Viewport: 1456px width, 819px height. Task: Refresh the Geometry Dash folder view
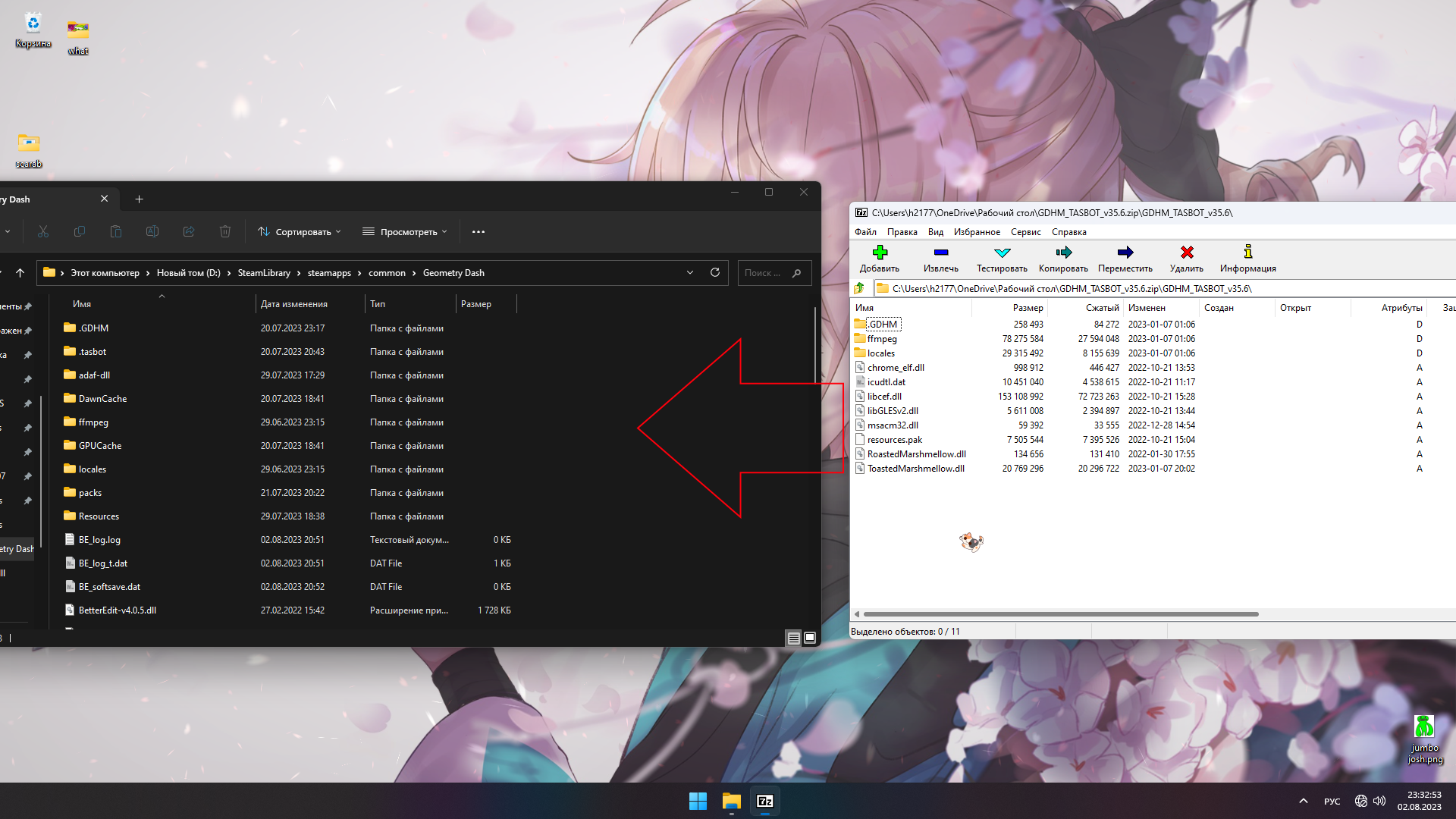pyautogui.click(x=714, y=273)
